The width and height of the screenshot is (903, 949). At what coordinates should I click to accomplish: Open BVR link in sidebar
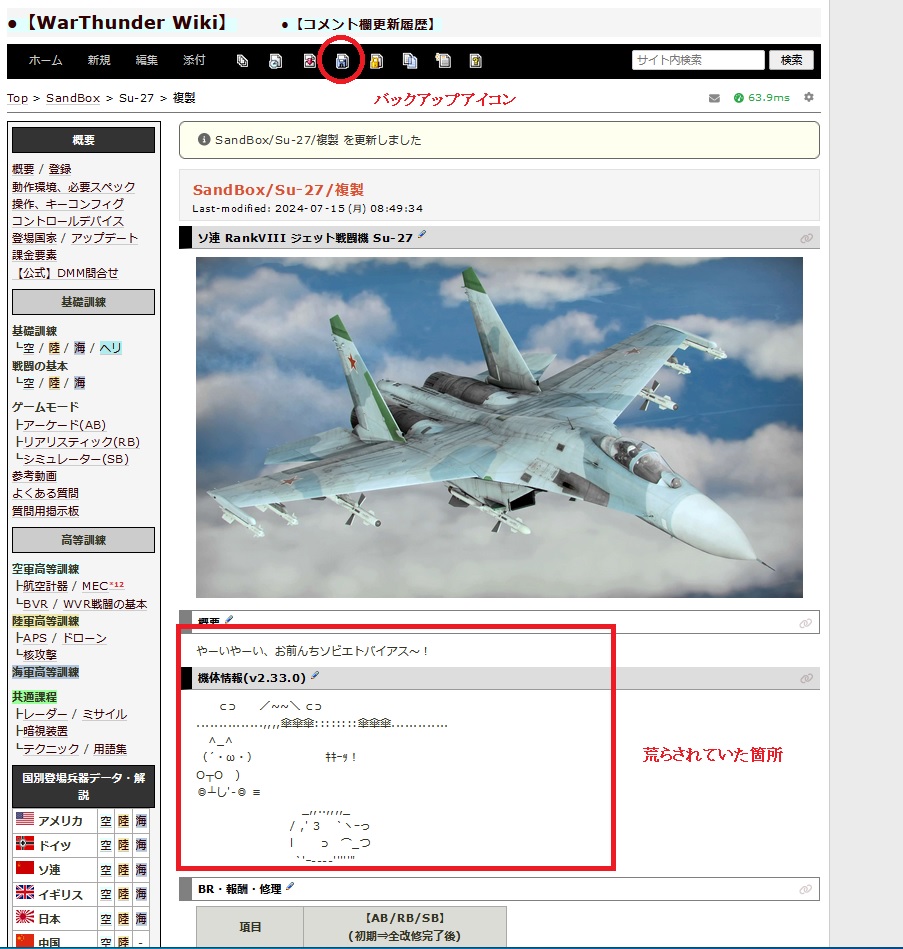tap(35, 604)
